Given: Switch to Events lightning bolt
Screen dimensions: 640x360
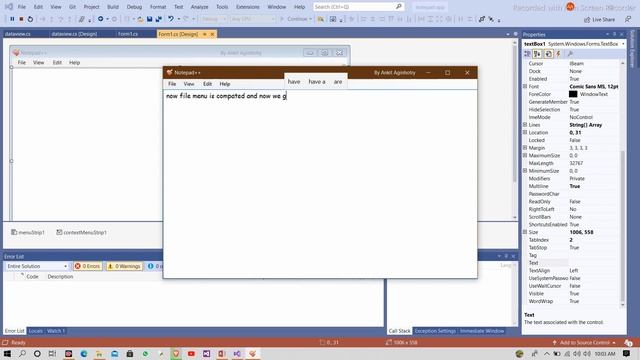Looking at the screenshot, I should point(558,54).
